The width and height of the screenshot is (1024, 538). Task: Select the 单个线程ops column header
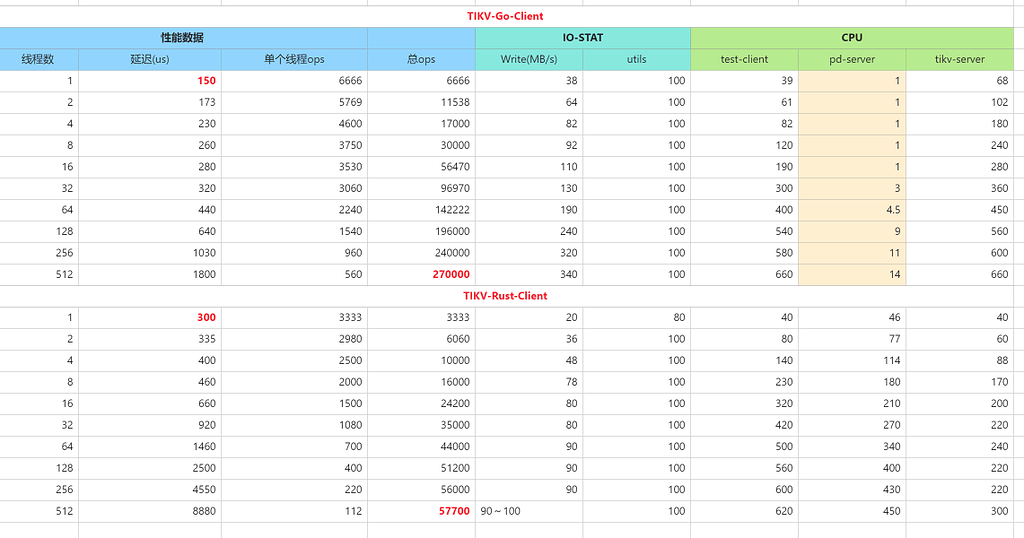pos(294,59)
